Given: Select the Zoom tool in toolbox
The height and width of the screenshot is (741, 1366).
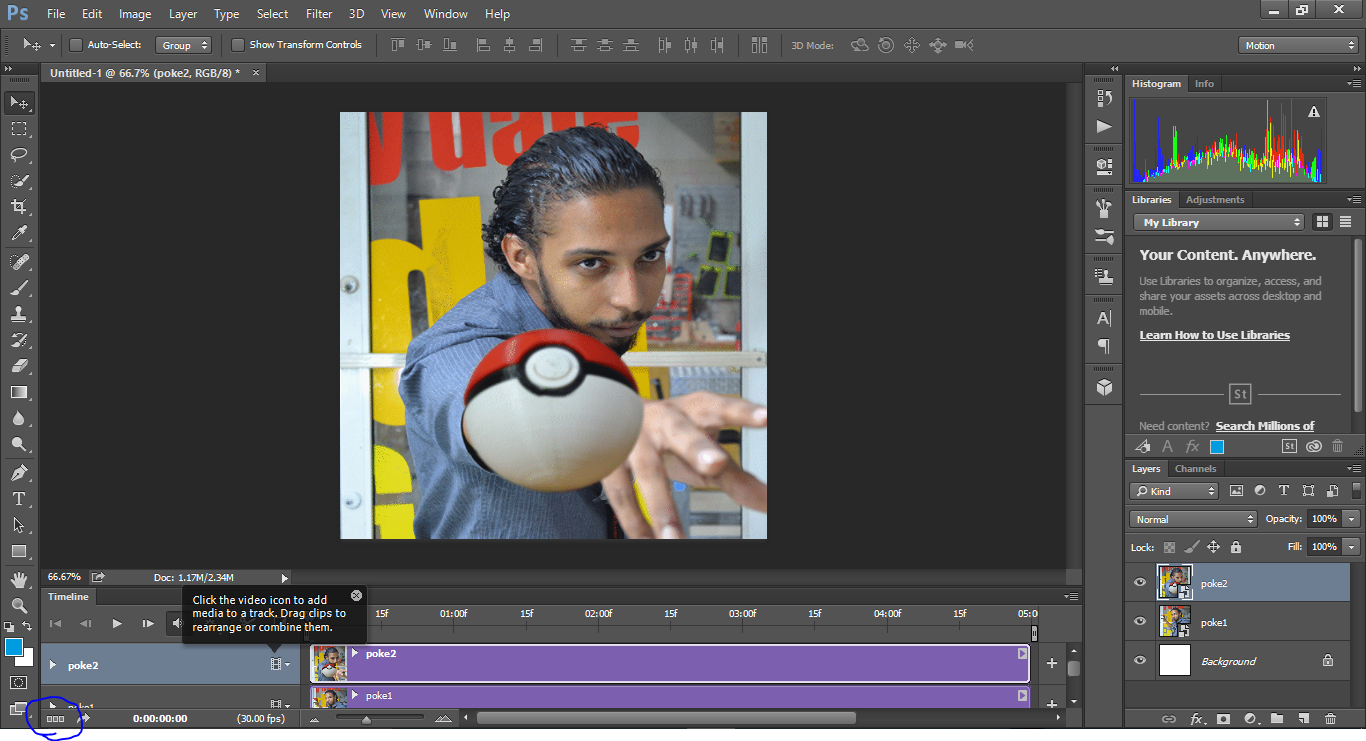Looking at the screenshot, I should [19, 605].
